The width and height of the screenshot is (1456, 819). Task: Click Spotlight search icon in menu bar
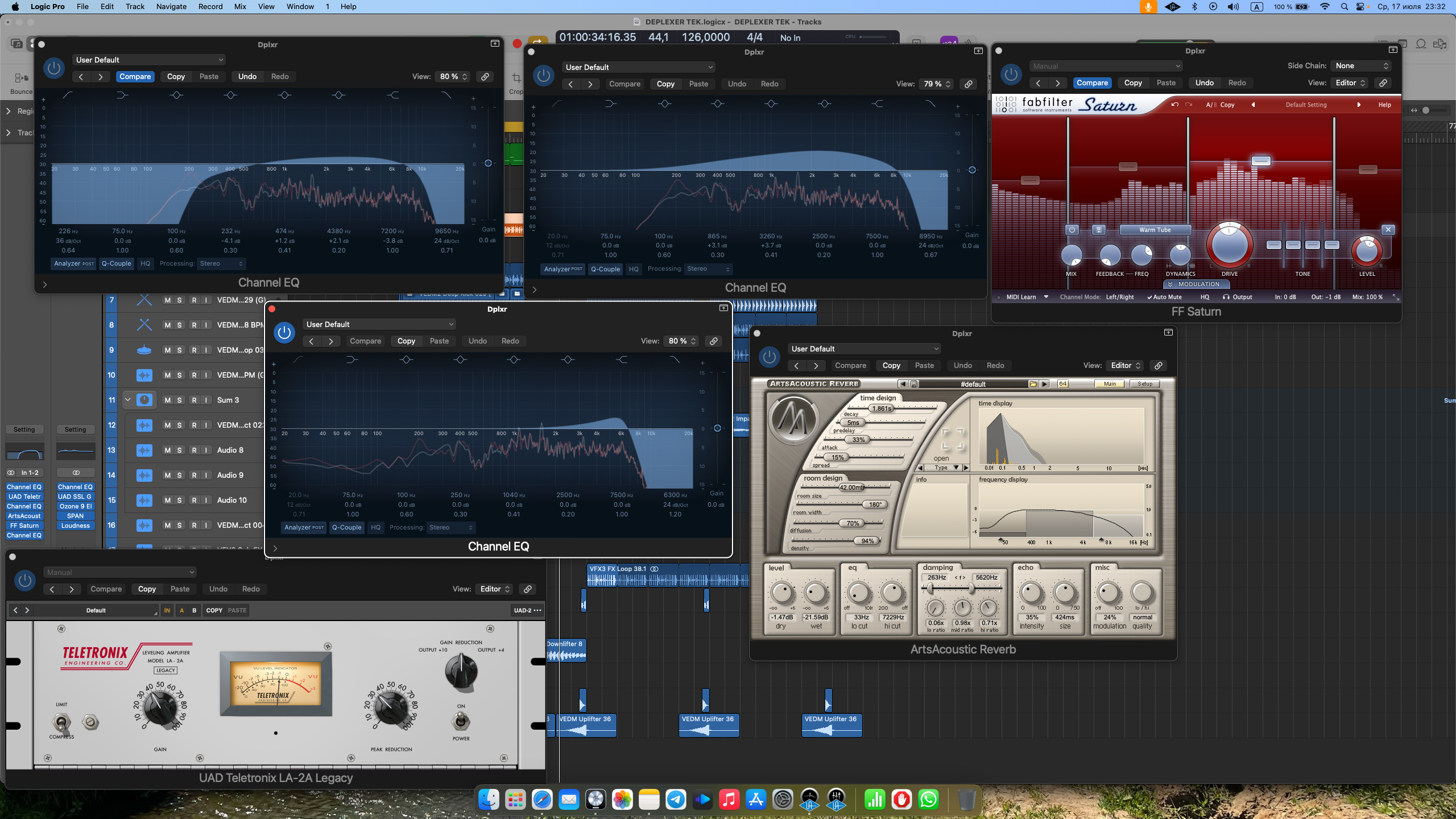[x=1344, y=7]
